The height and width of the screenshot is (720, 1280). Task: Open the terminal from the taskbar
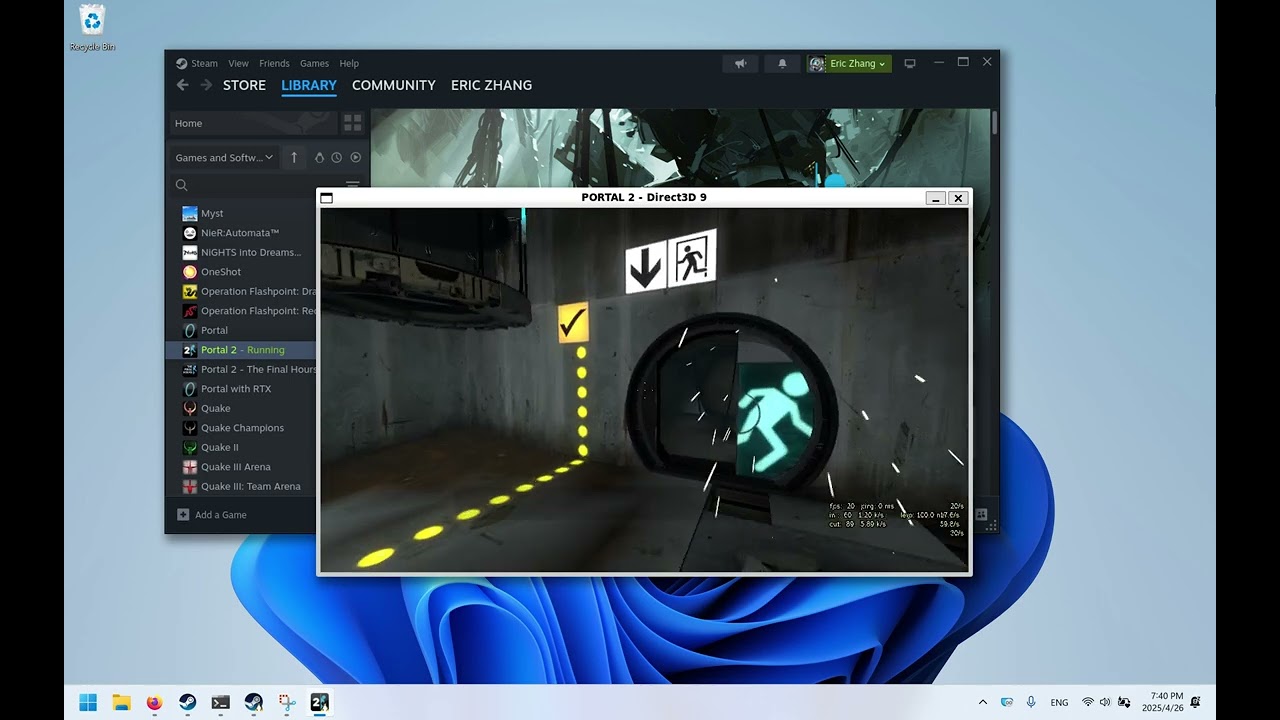pyautogui.click(x=221, y=703)
